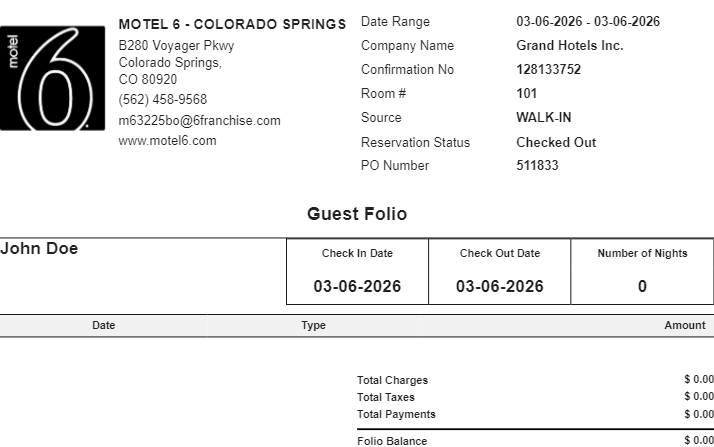This screenshot has height=447, width=714.
Task: Click the Amount column header
Action: [x=684, y=325]
